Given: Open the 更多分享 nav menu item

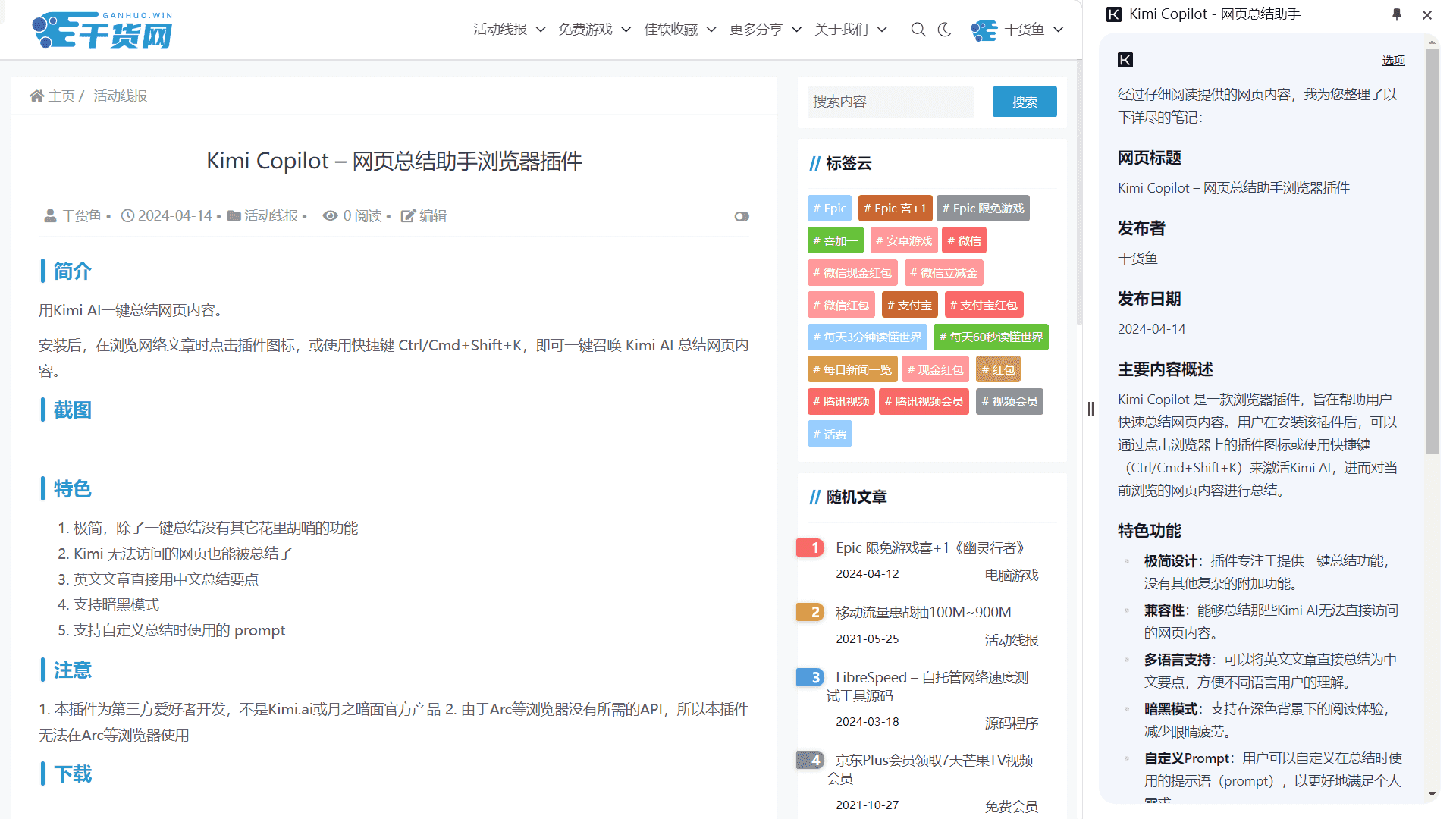Looking at the screenshot, I should pyautogui.click(x=756, y=30).
